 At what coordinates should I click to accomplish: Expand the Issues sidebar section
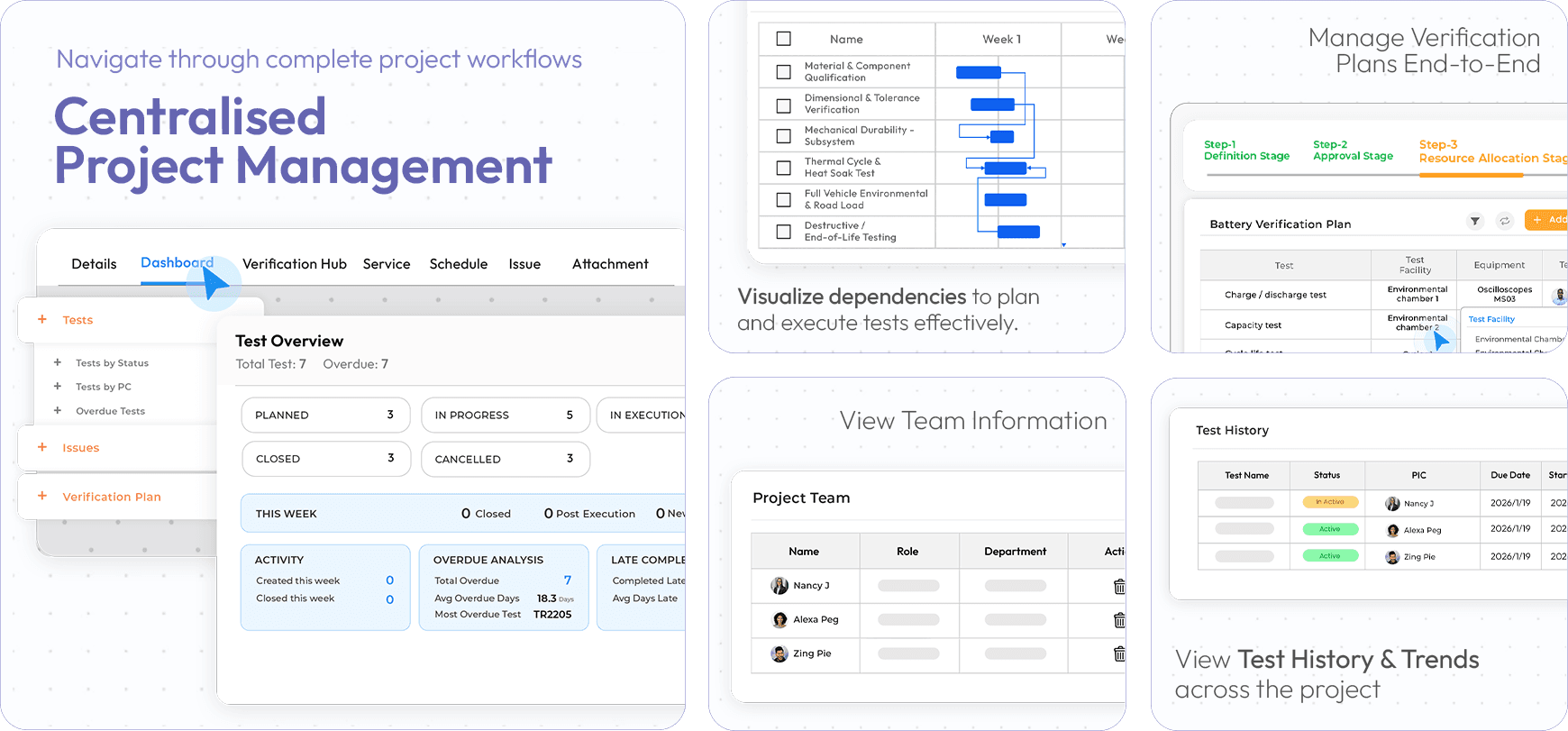click(42, 447)
